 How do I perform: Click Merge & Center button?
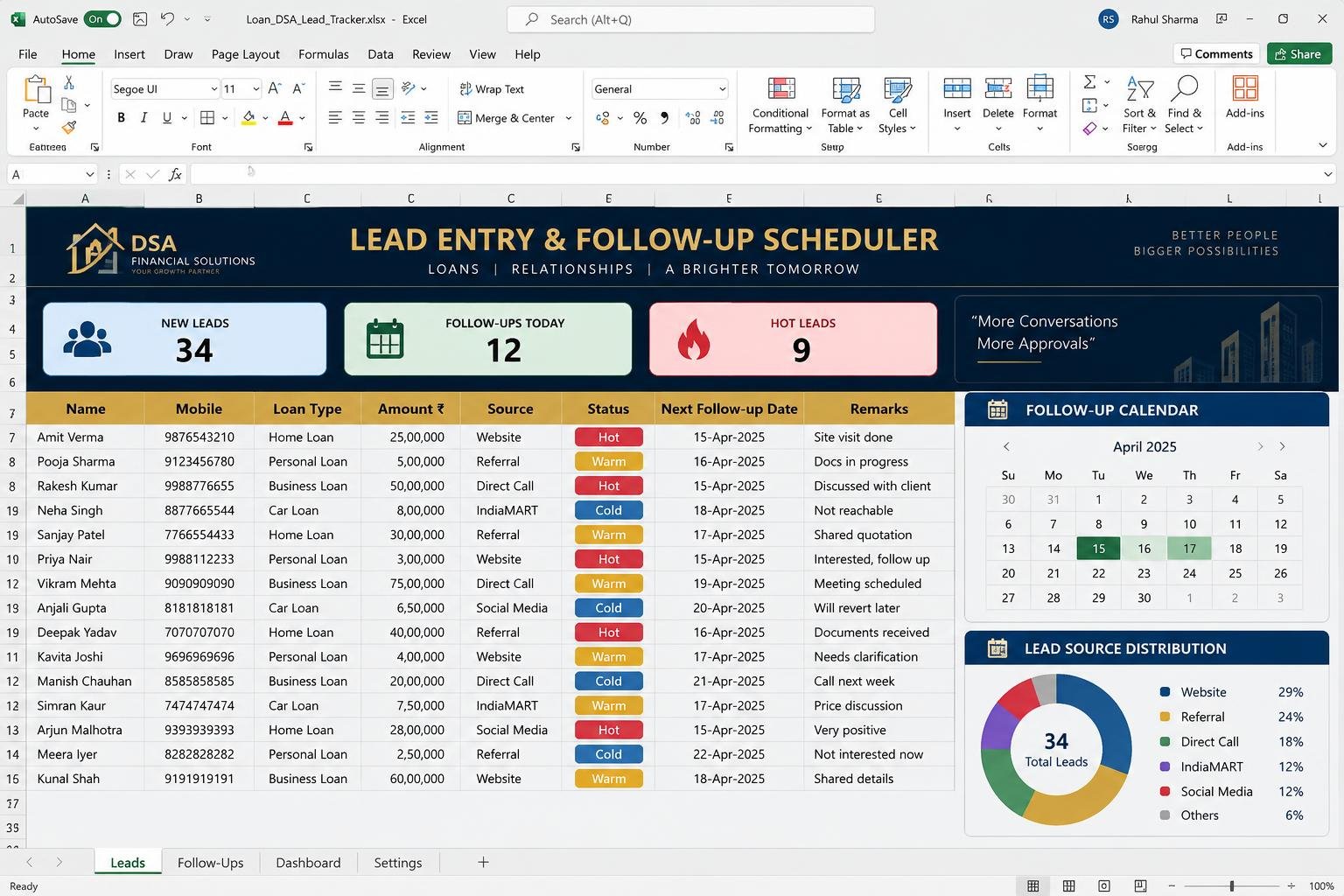[x=507, y=118]
